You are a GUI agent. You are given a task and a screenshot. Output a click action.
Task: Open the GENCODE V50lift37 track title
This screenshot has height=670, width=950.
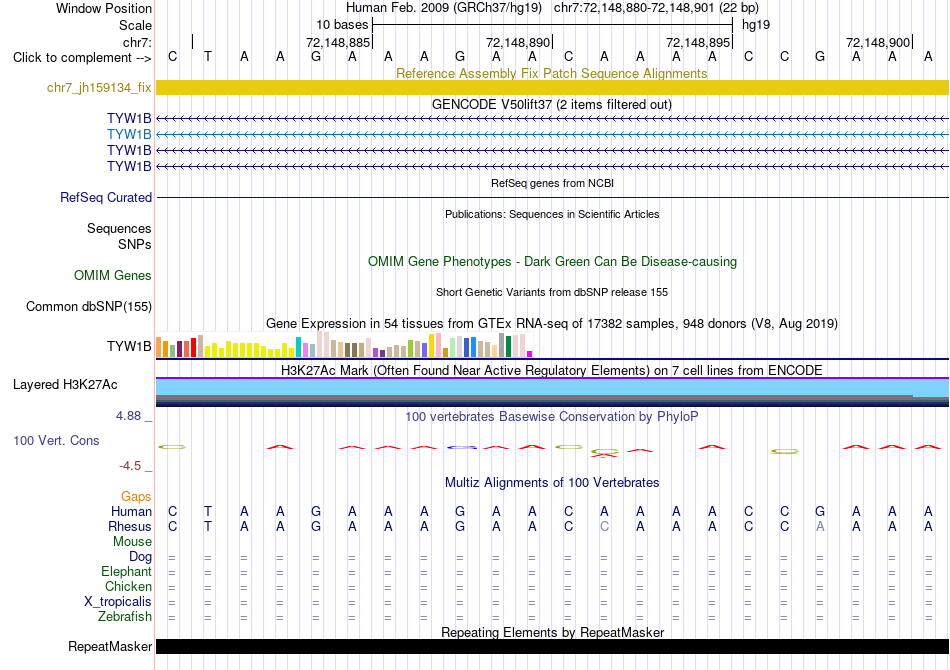(551, 104)
